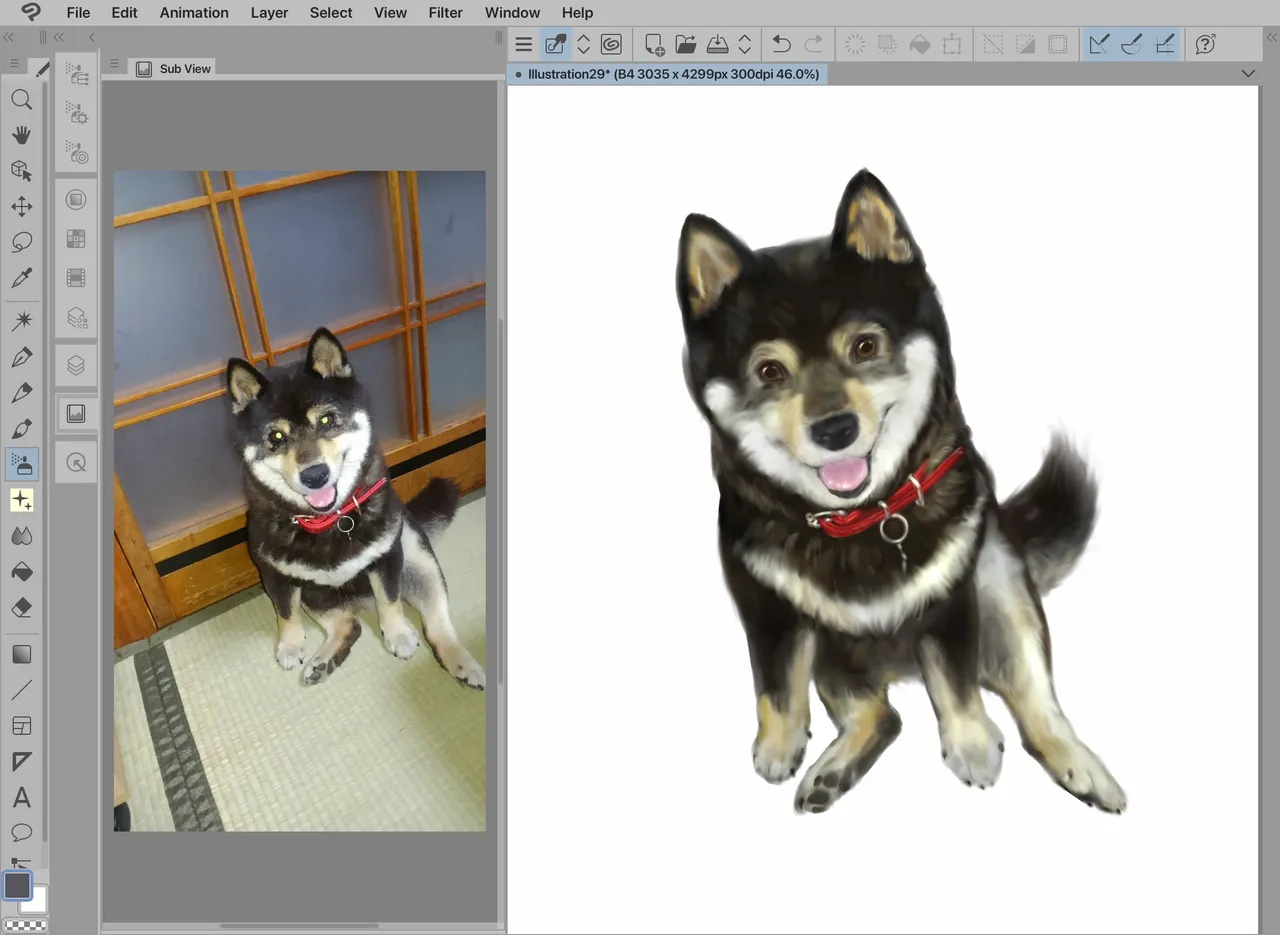Collapse the tool palette double-arrow
The image size is (1280, 935).
pos(8,37)
